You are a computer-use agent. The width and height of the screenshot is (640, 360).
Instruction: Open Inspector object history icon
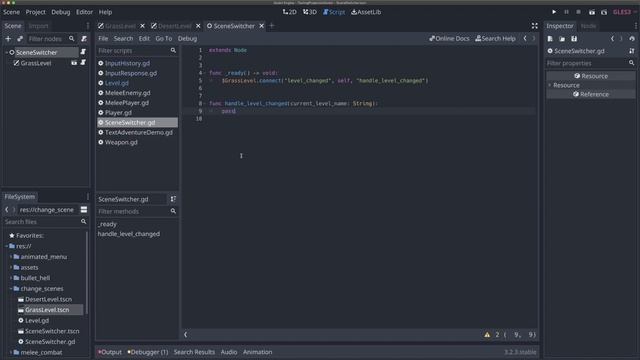point(632,39)
